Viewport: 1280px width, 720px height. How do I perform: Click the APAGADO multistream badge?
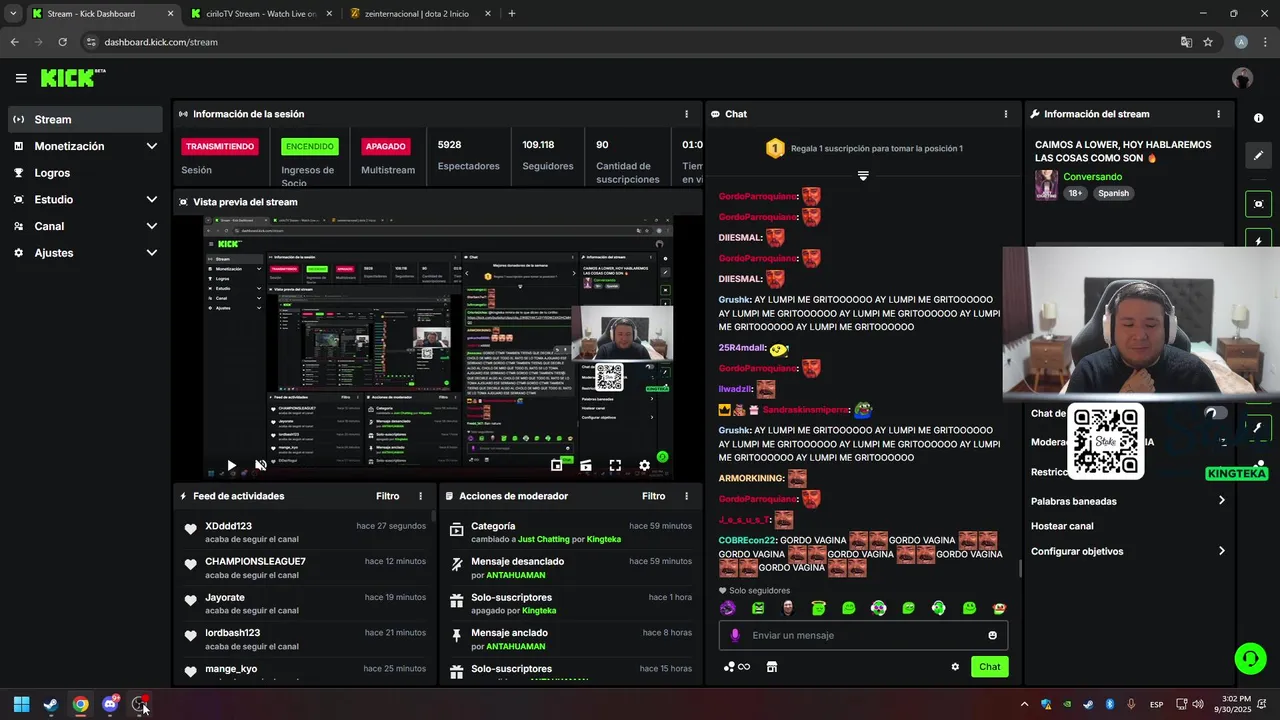(x=386, y=146)
